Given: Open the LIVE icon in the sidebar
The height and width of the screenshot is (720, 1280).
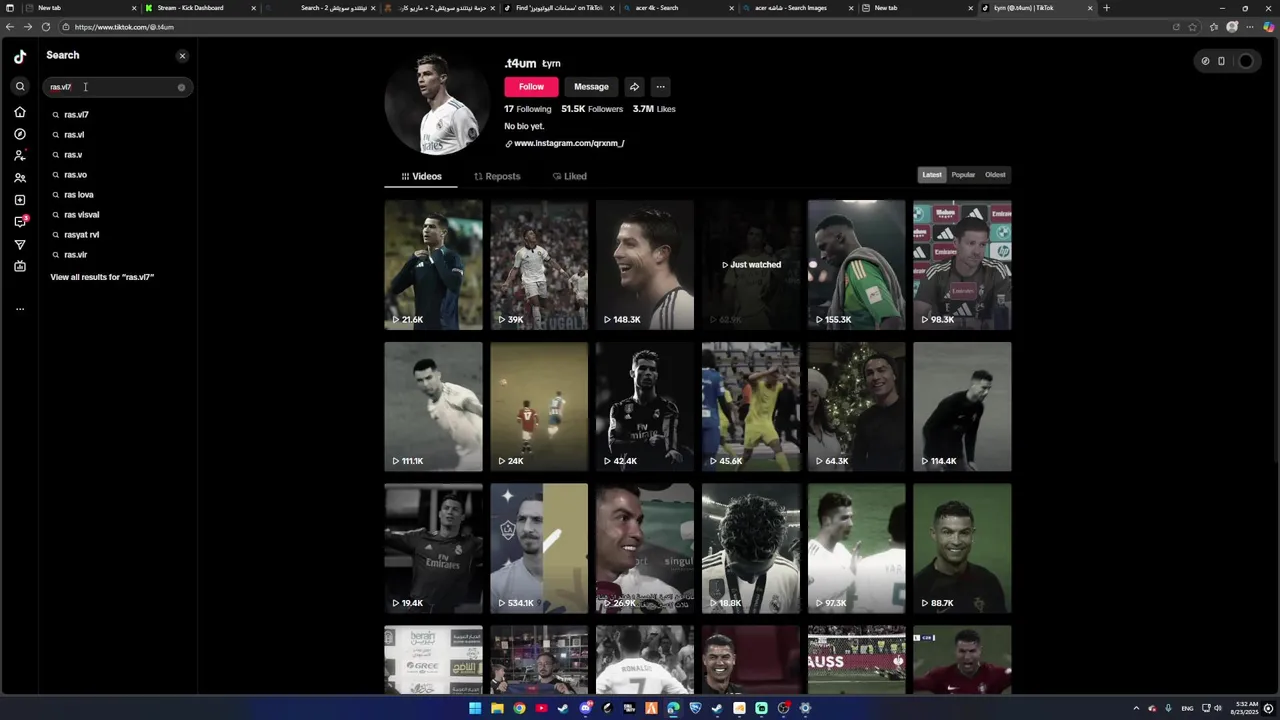Looking at the screenshot, I should (x=20, y=266).
